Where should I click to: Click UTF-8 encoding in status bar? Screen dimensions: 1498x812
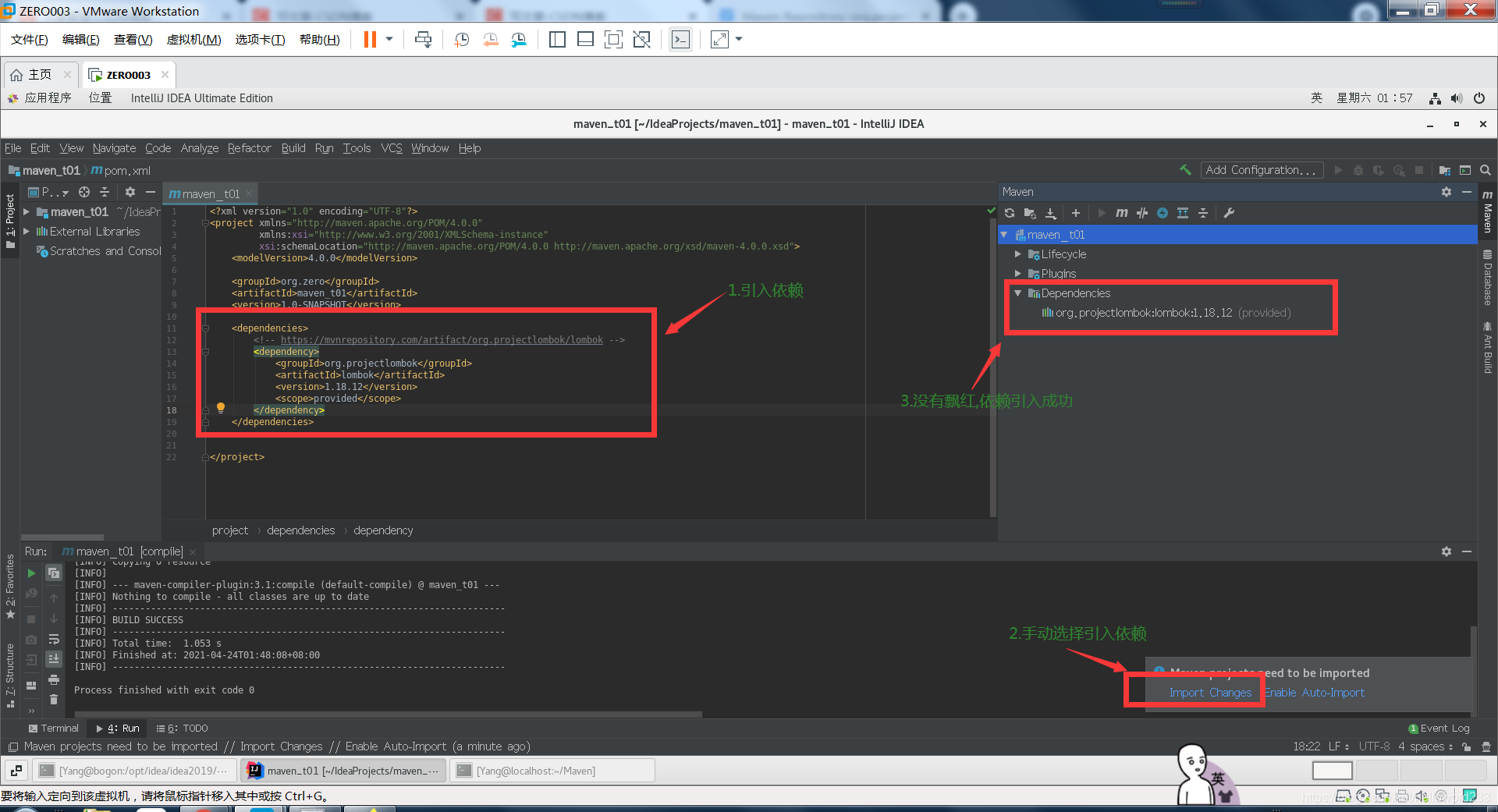(1374, 746)
